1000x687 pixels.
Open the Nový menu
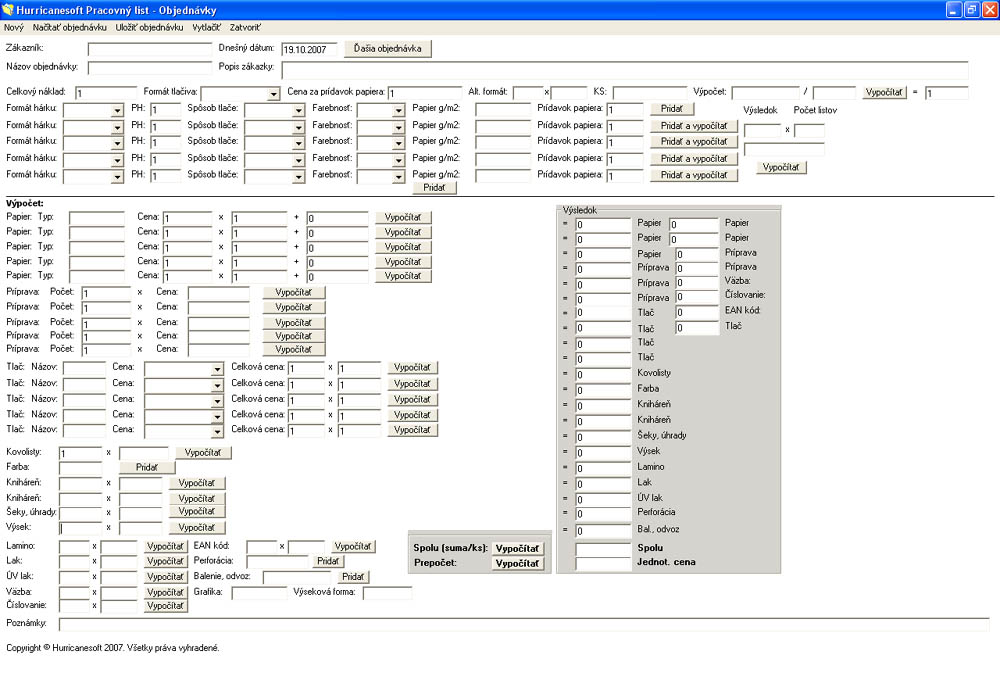click(14, 28)
